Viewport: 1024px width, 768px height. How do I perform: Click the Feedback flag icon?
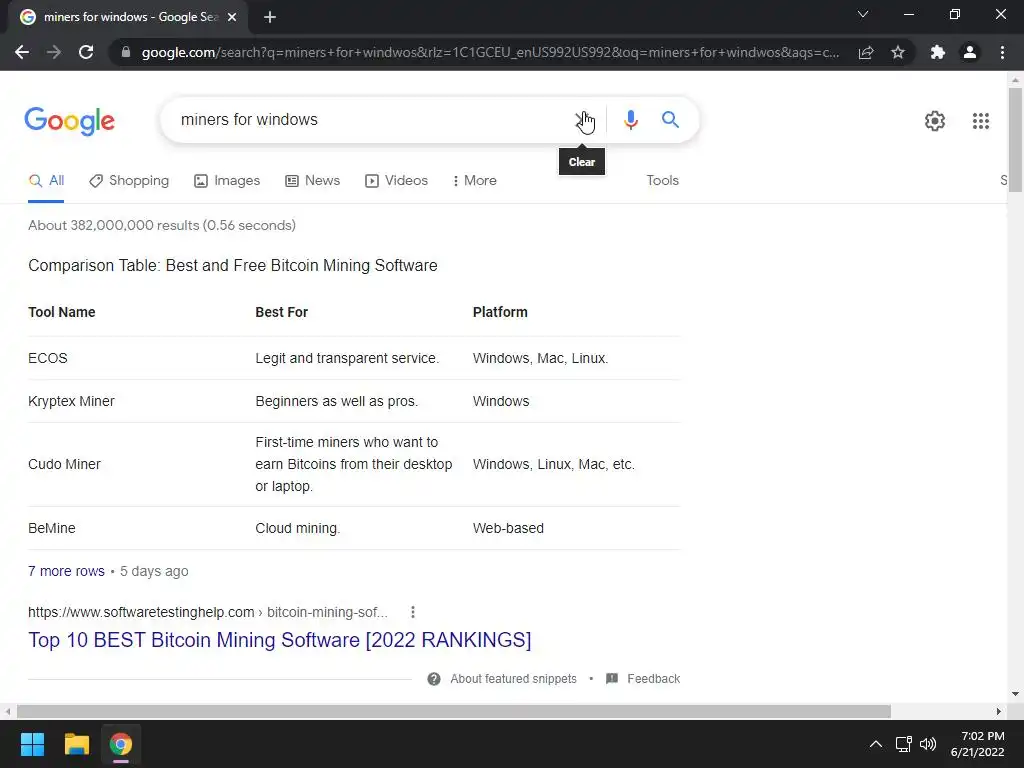tap(612, 679)
